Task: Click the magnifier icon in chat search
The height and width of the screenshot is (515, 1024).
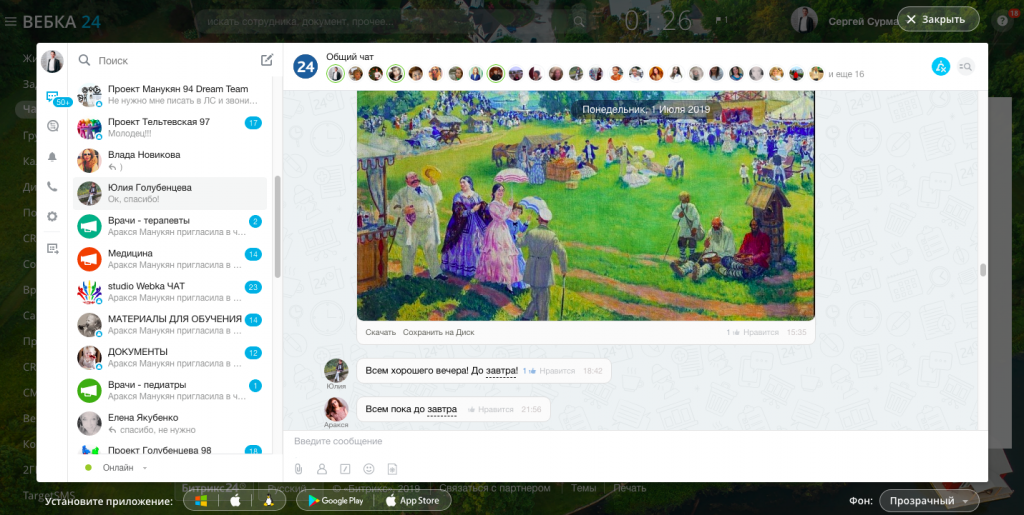Action: (84, 60)
